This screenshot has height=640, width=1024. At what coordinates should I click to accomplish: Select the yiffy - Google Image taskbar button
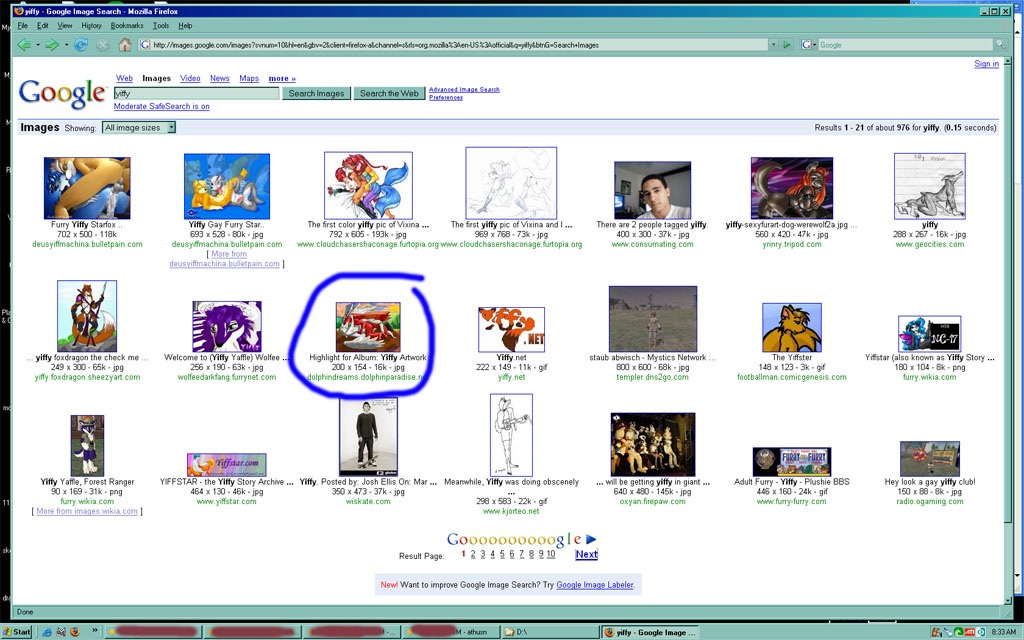(650, 632)
